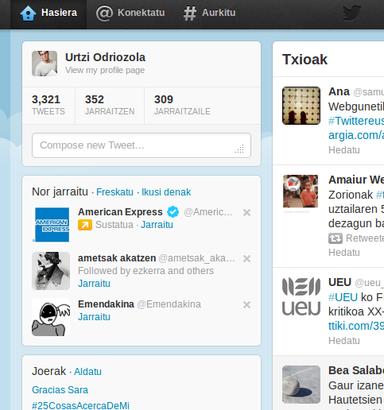Click Aldatu to change trends
384x410 pixels.
pos(88,372)
